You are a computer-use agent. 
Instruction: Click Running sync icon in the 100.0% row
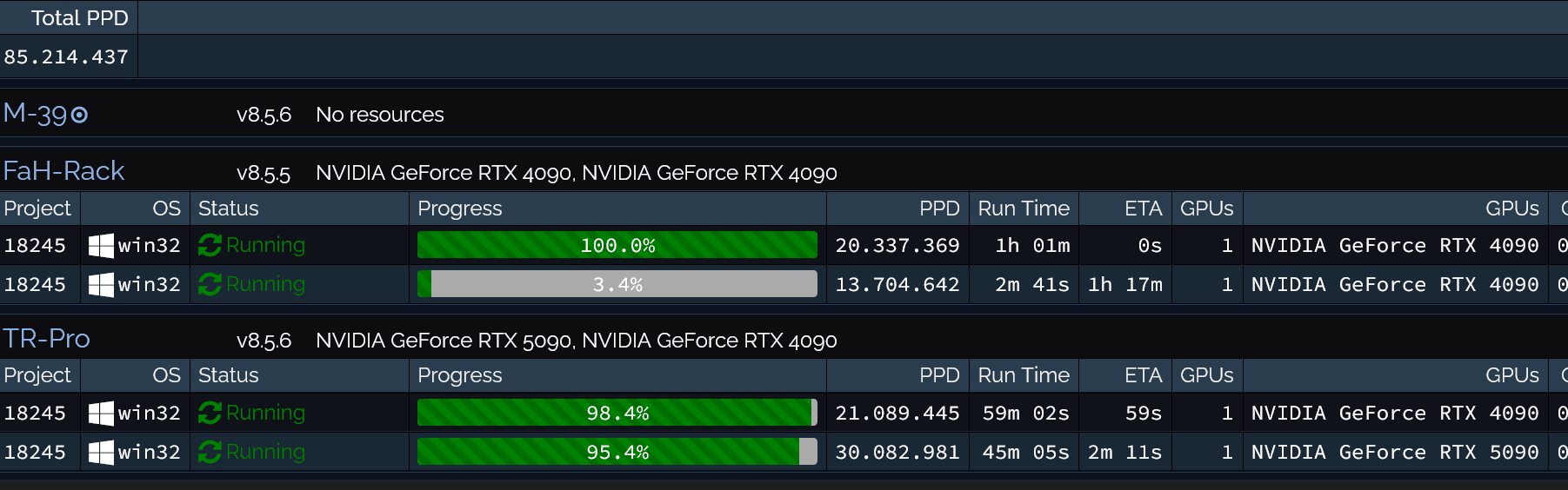[x=210, y=246]
